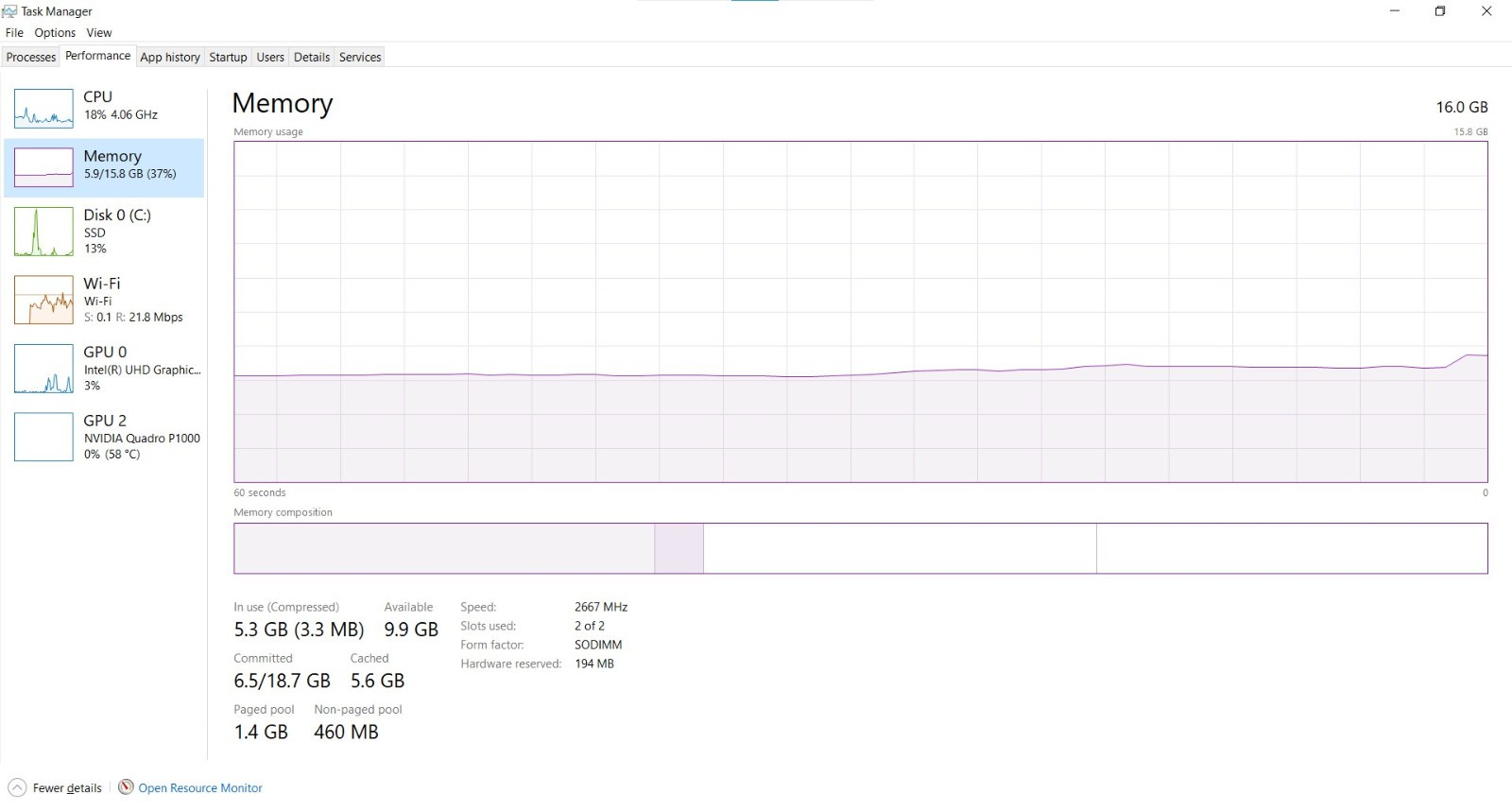
Task: Click the Memory usage graph area
Action: pyautogui.click(x=861, y=312)
